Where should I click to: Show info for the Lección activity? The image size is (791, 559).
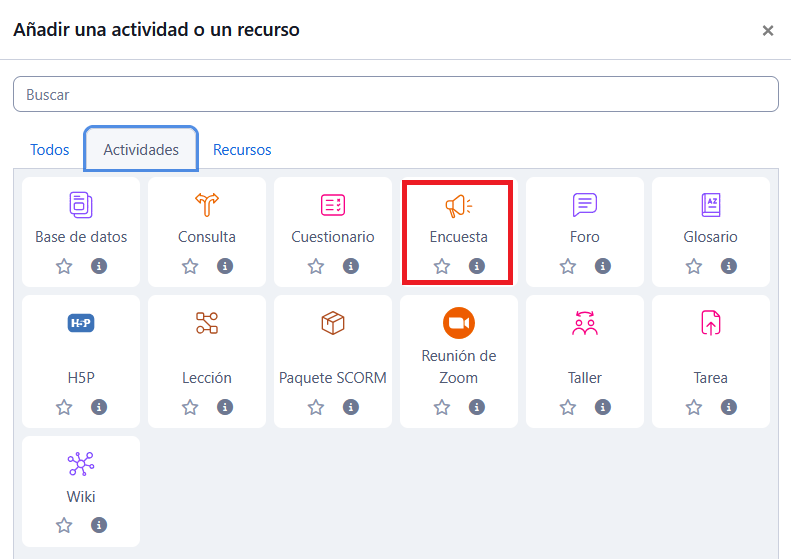[225, 407]
